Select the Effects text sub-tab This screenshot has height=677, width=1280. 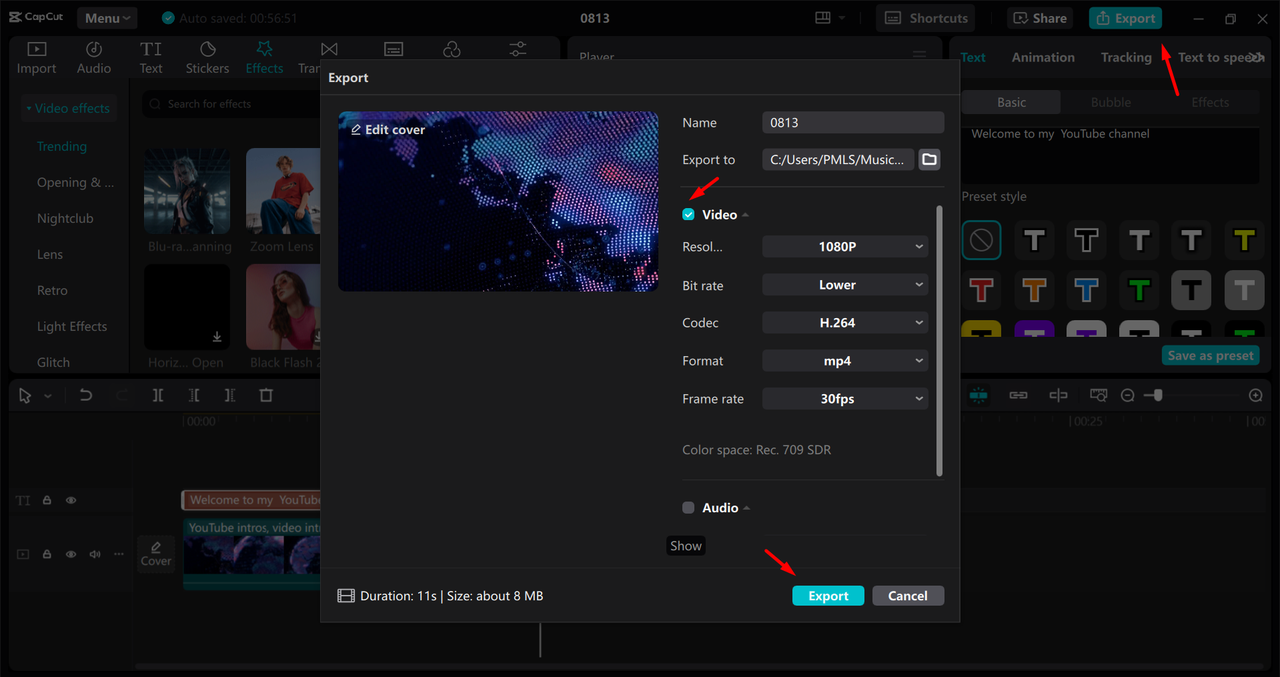point(1210,102)
